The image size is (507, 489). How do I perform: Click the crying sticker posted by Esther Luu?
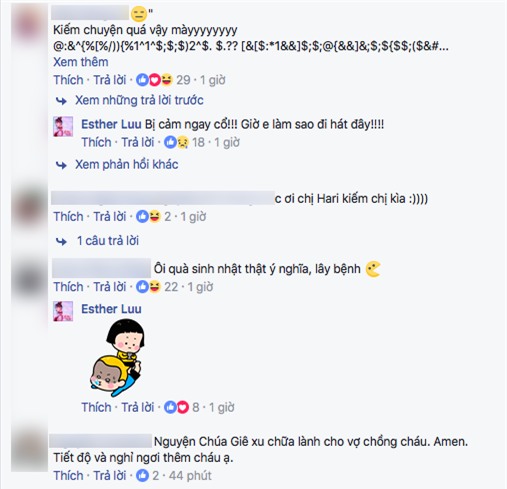[x=117, y=357]
